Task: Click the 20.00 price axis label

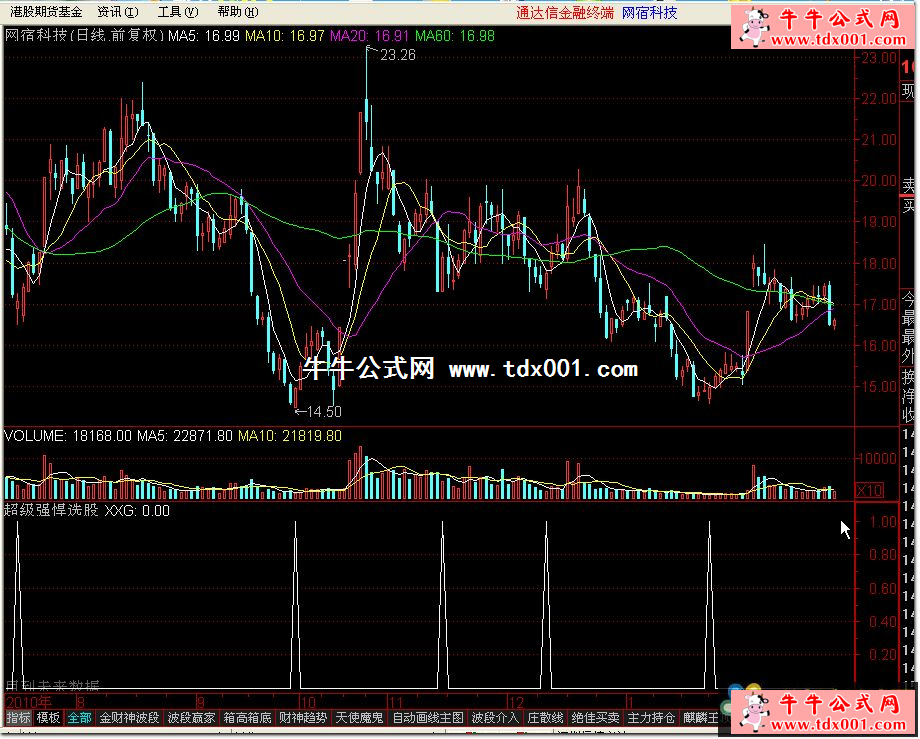Action: tap(879, 181)
